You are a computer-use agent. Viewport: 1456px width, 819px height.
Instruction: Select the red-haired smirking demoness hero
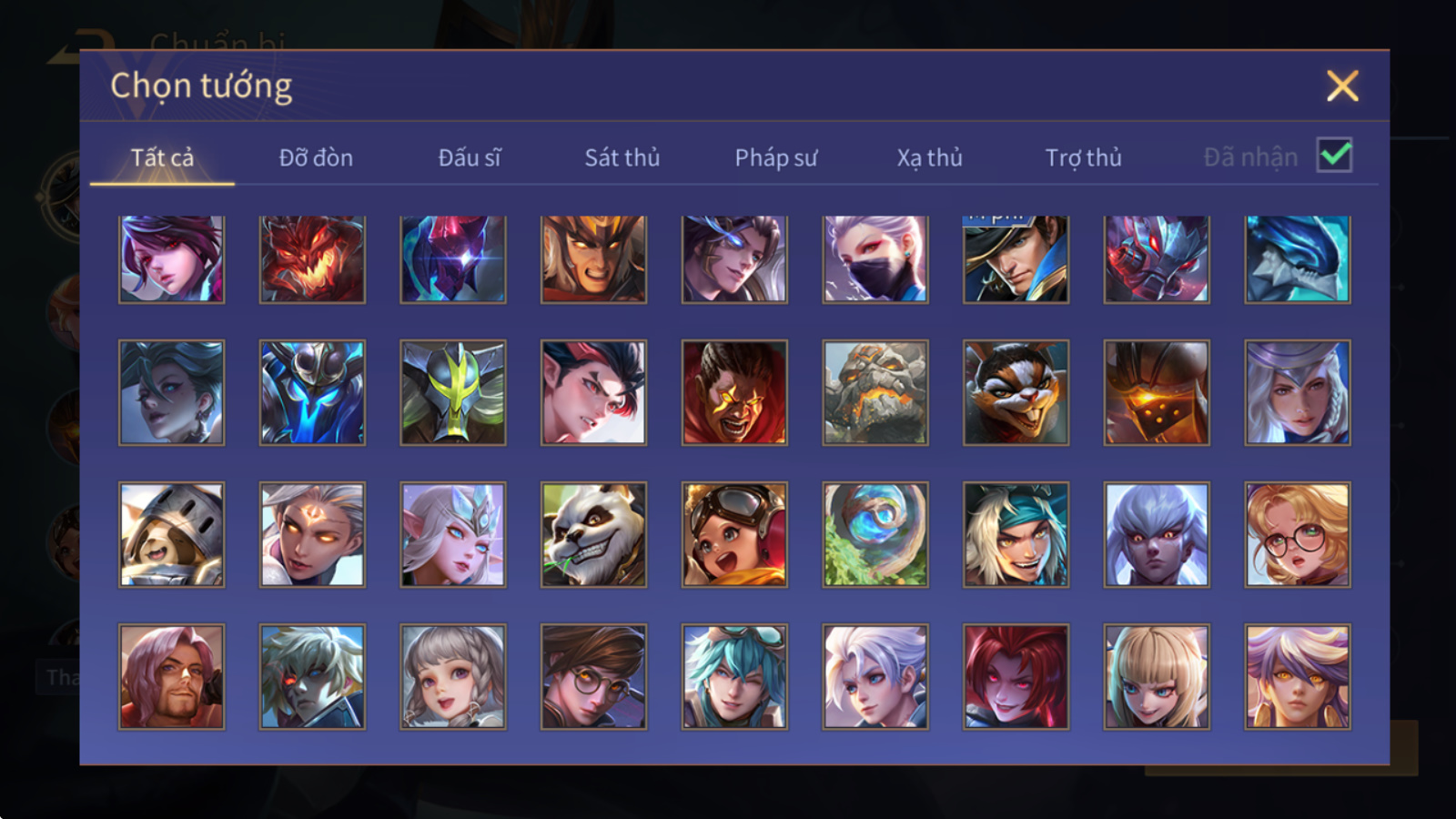tap(1016, 676)
